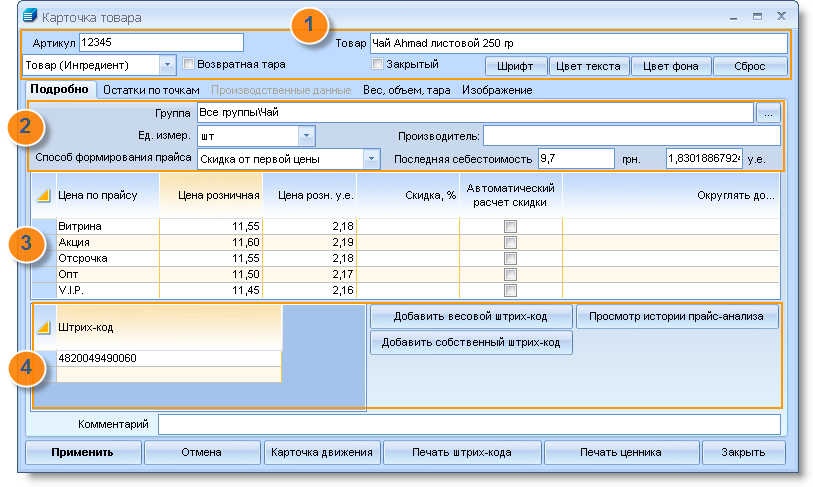Click the Шрифт button
Image resolution: width=813 pixels, height=487 pixels.
[x=515, y=66]
